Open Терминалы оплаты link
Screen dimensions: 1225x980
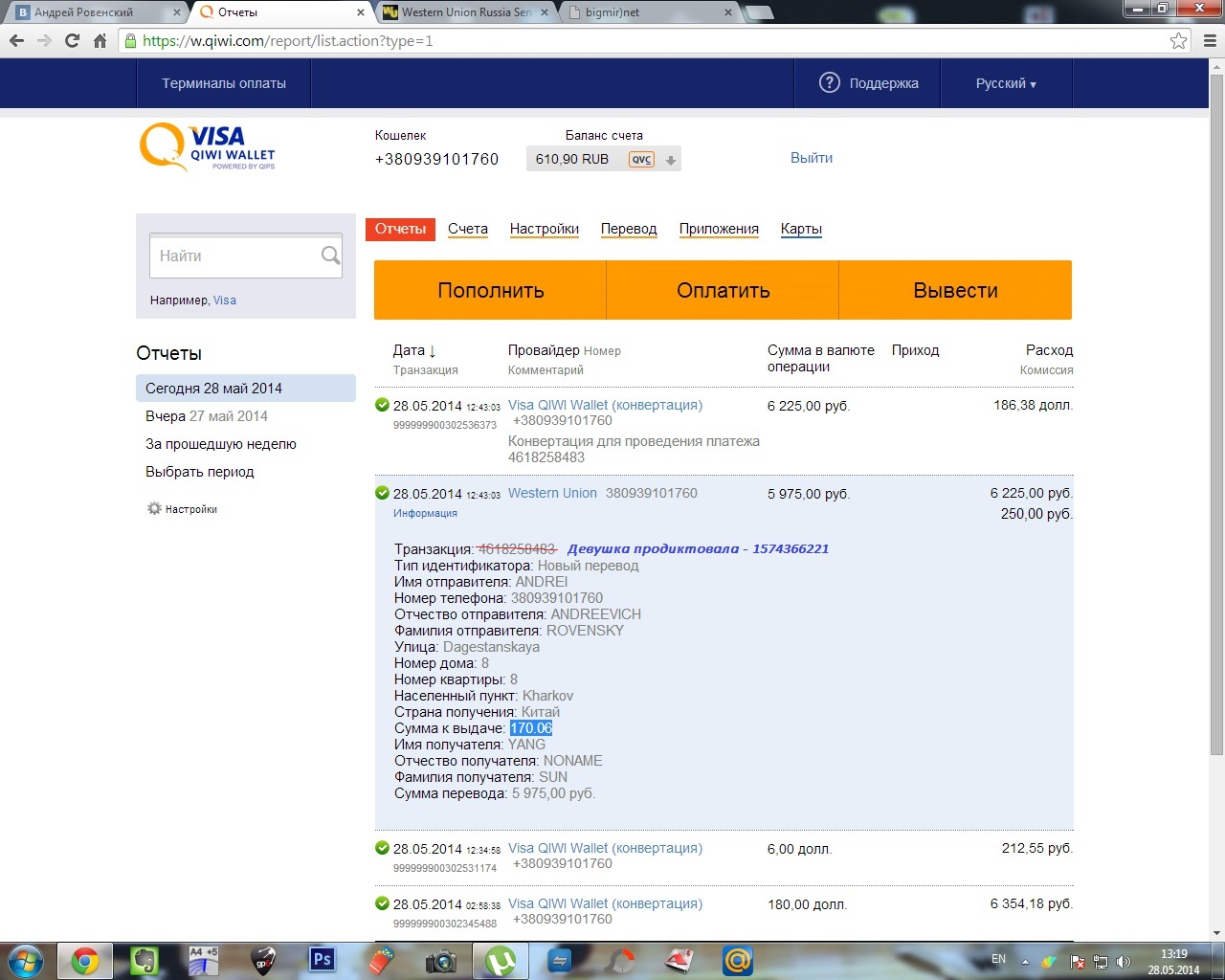[x=224, y=83]
